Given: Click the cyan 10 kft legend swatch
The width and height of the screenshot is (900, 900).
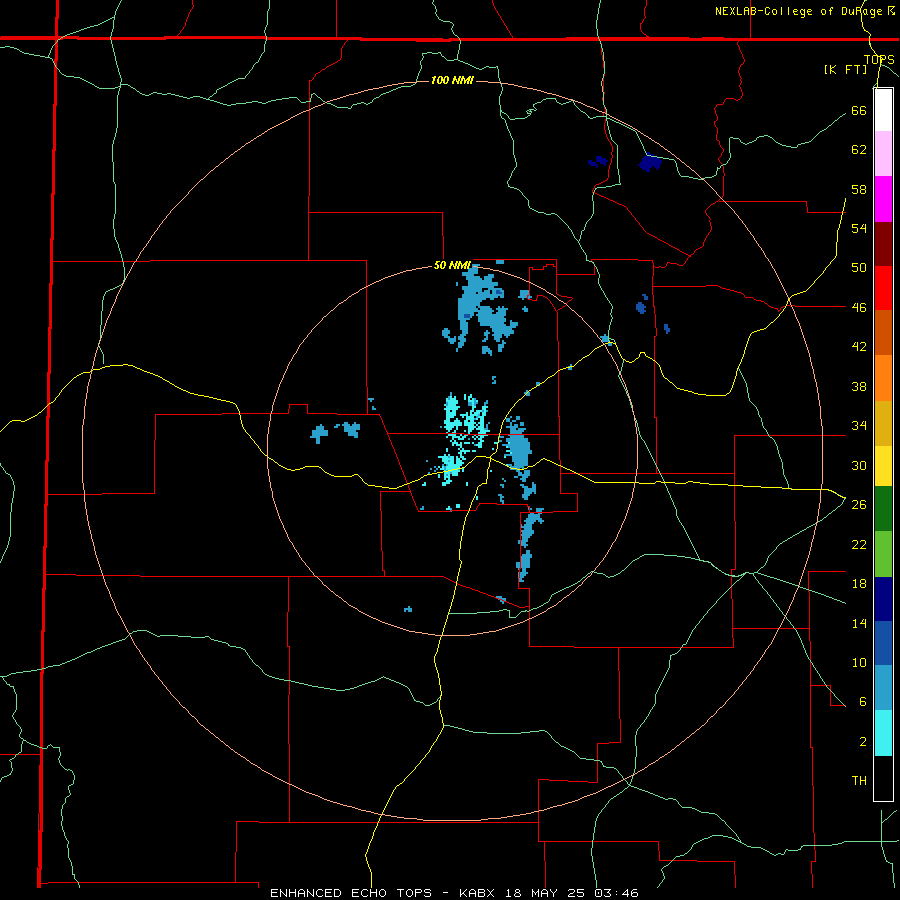Looking at the screenshot, I should coord(883,733).
